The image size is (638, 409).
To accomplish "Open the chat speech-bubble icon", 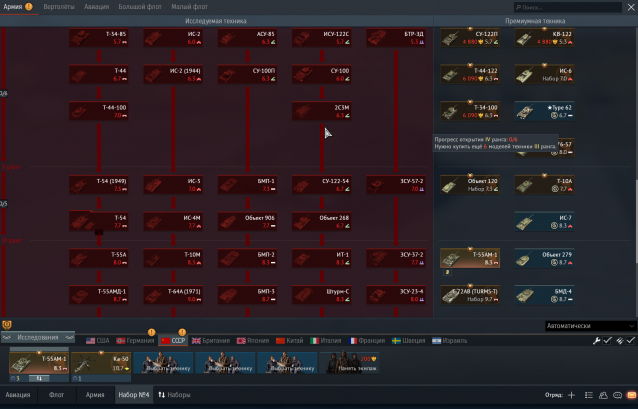I will tap(617, 395).
